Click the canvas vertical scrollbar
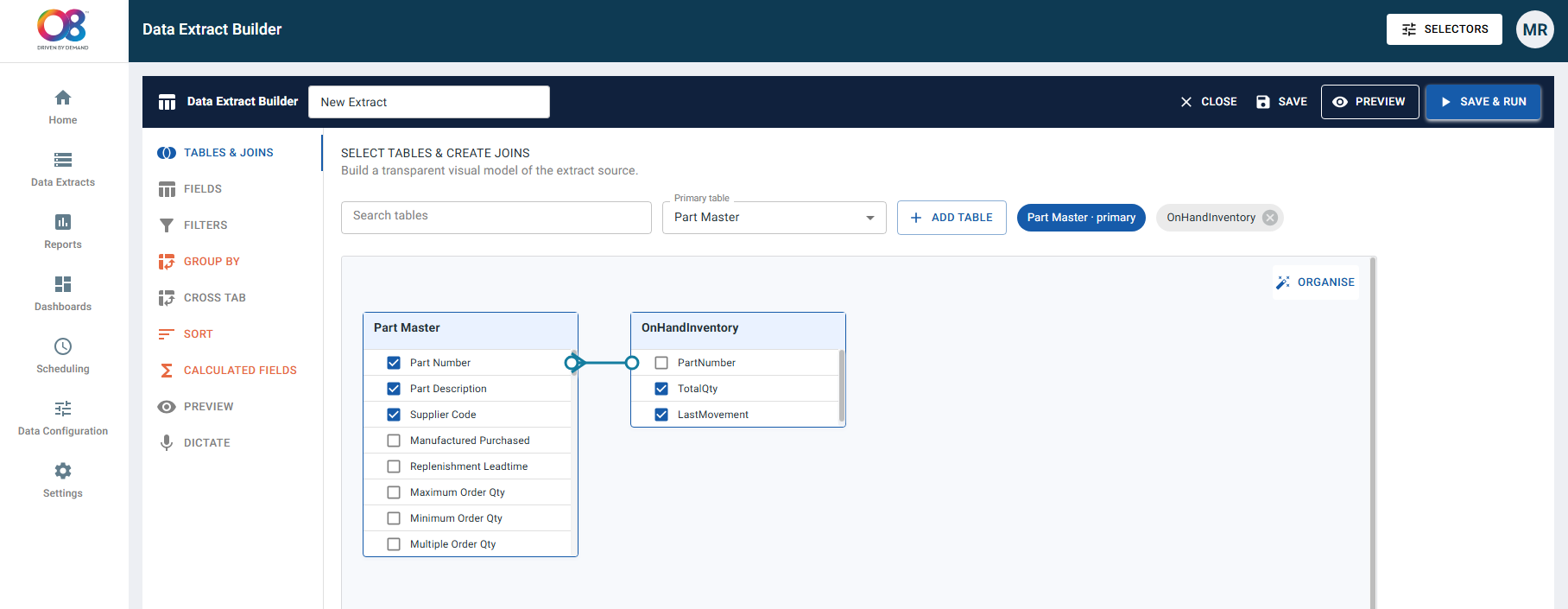Screen dimensions: 1568x609 [x=1373, y=432]
